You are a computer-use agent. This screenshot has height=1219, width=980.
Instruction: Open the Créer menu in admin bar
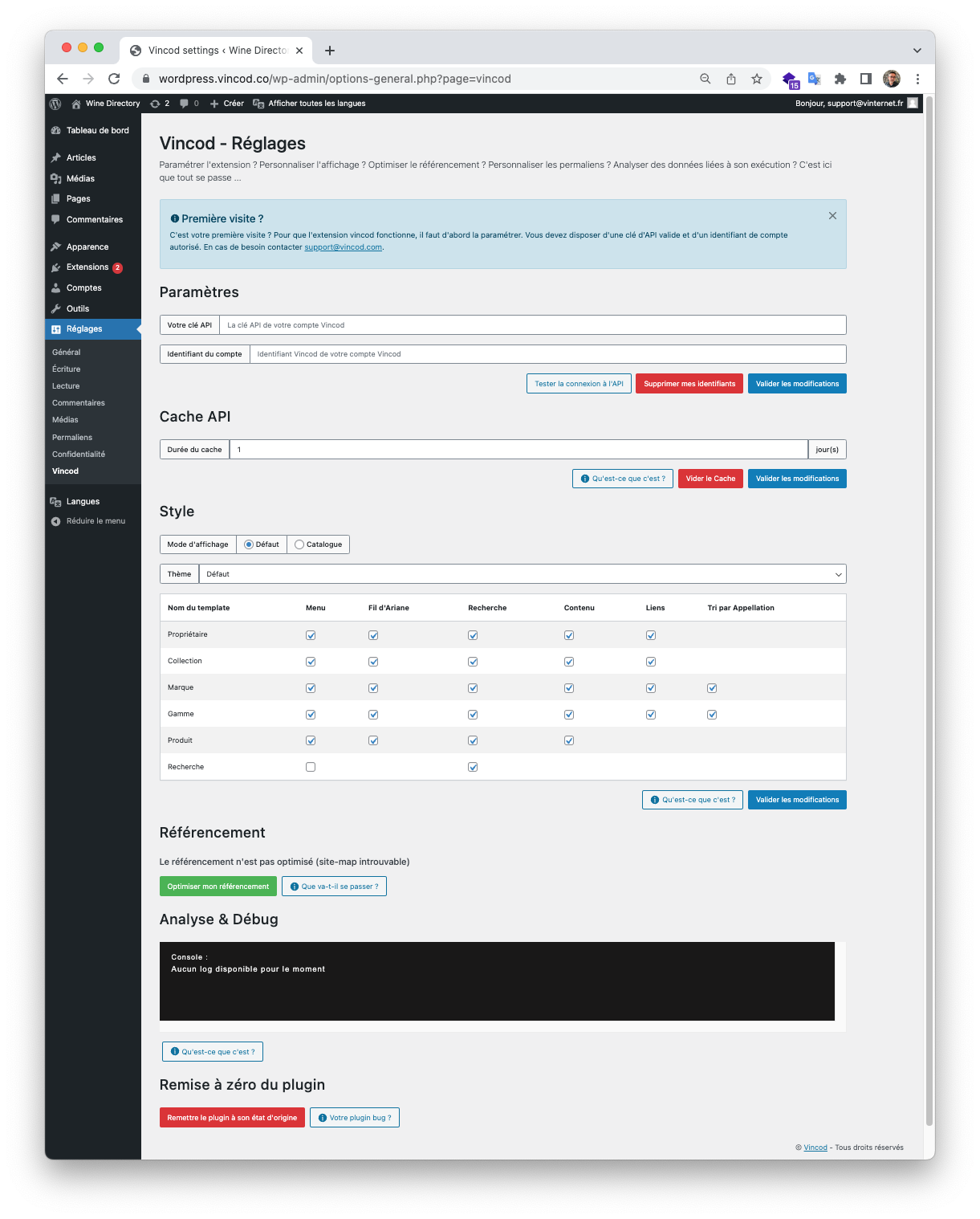point(227,104)
